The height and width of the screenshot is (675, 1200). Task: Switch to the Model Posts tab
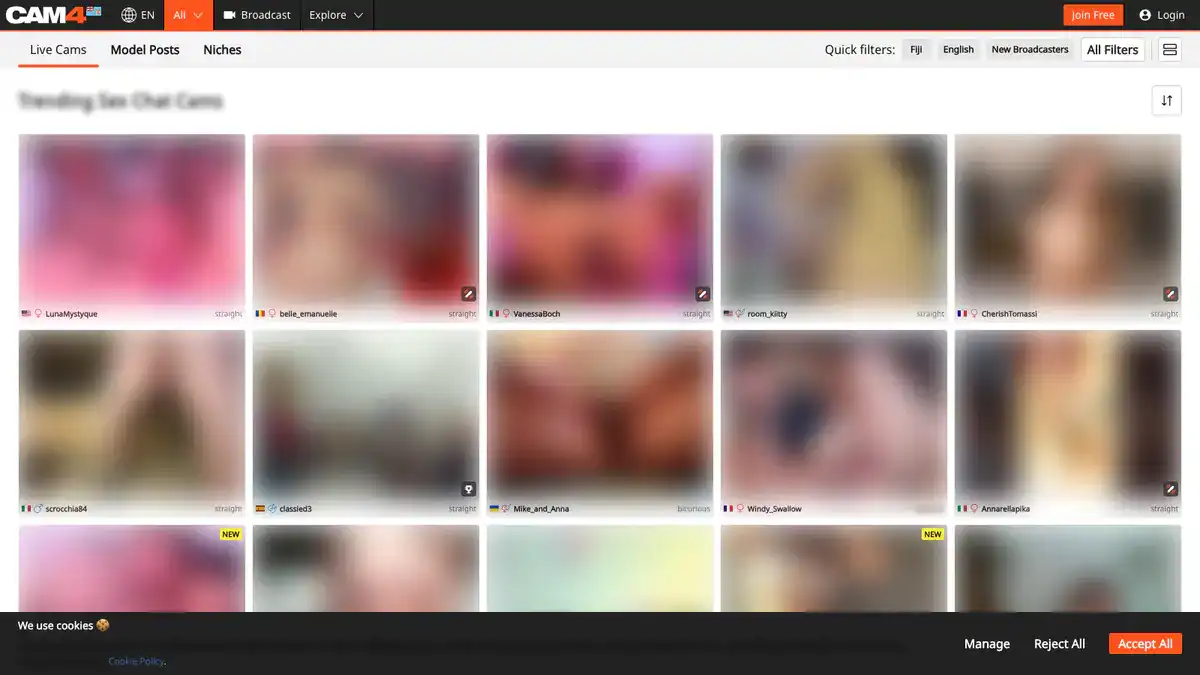(145, 49)
